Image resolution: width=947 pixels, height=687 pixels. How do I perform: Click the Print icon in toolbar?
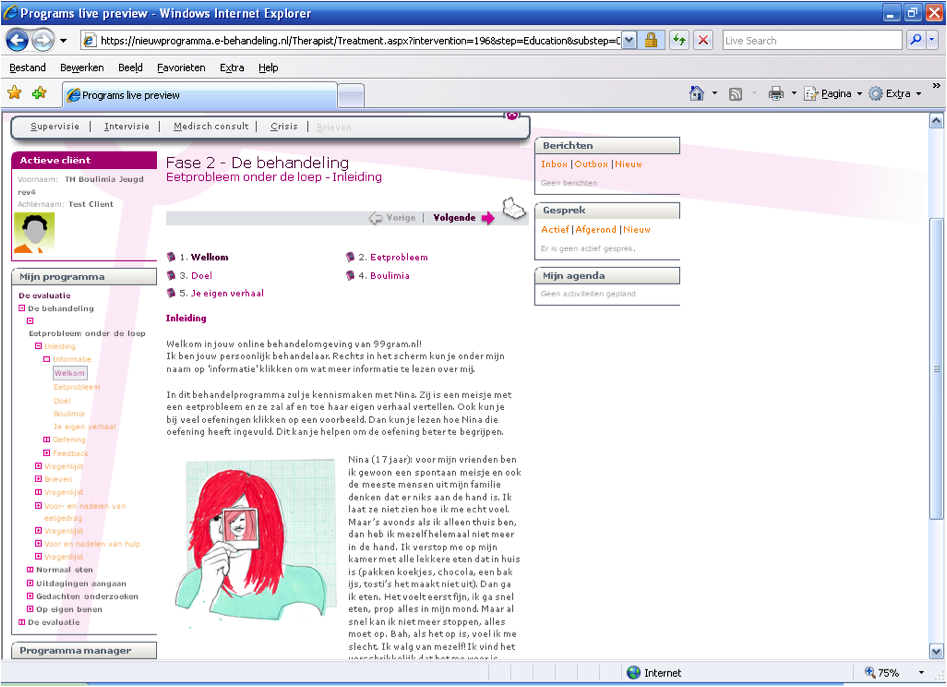coord(776,93)
